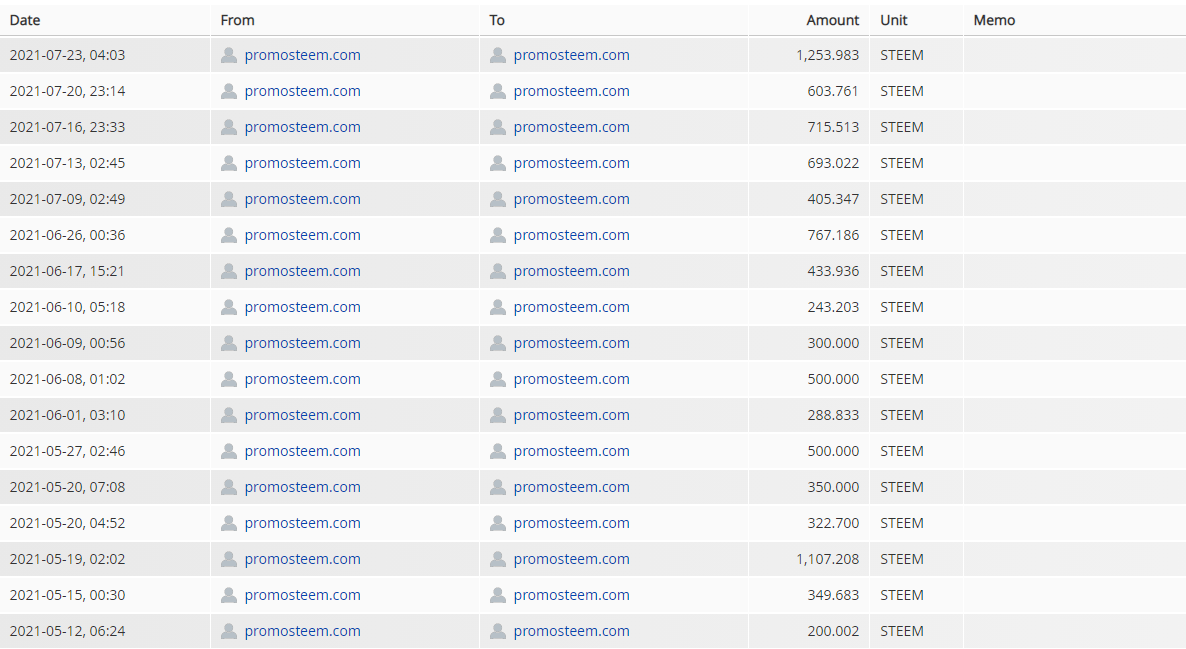
Task: Click the To avatar icon in the 2021-07-20 row
Action: (498, 92)
